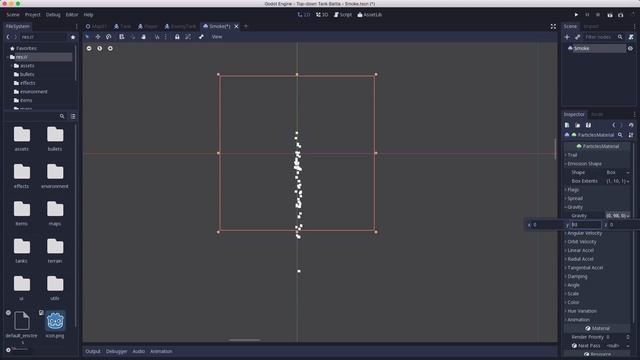
Task: Click the play project button
Action: [x=576, y=15]
